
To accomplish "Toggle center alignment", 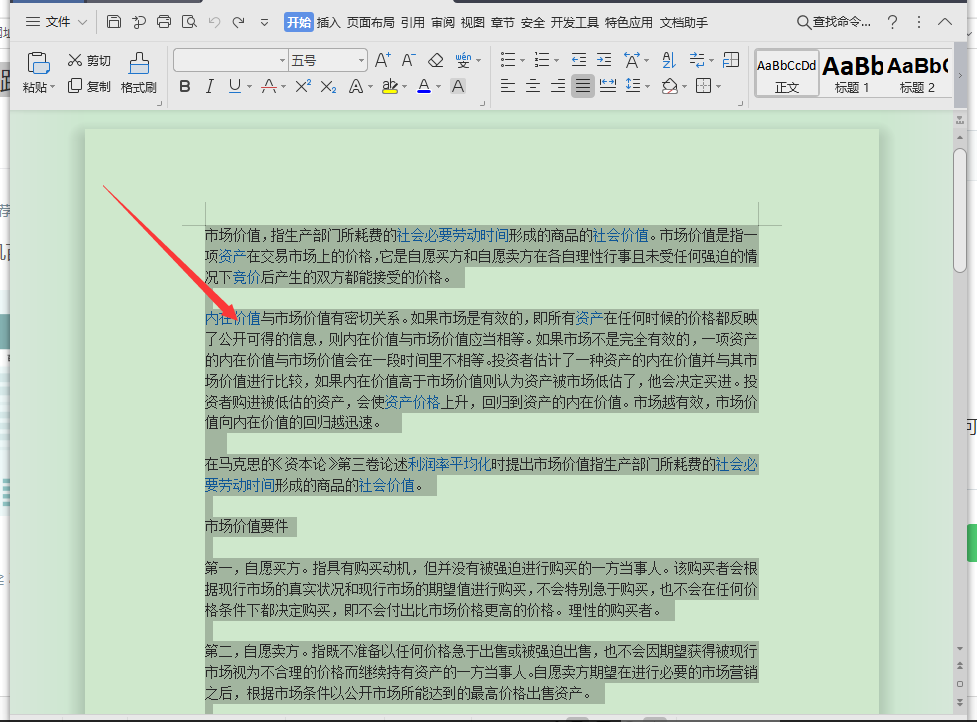I will coord(533,85).
